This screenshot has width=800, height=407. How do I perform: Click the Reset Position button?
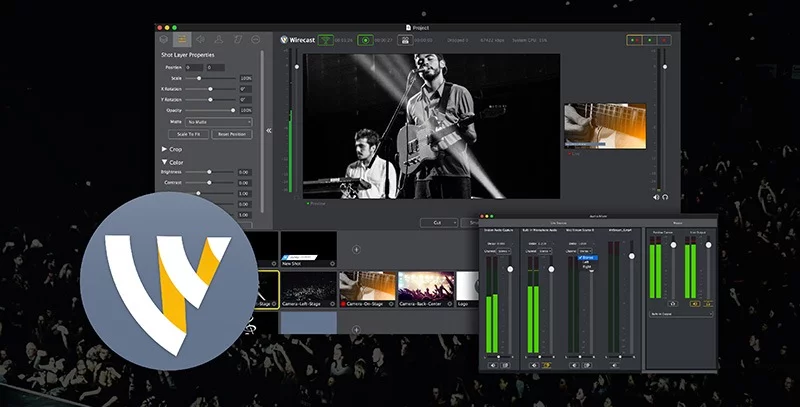[x=232, y=134]
